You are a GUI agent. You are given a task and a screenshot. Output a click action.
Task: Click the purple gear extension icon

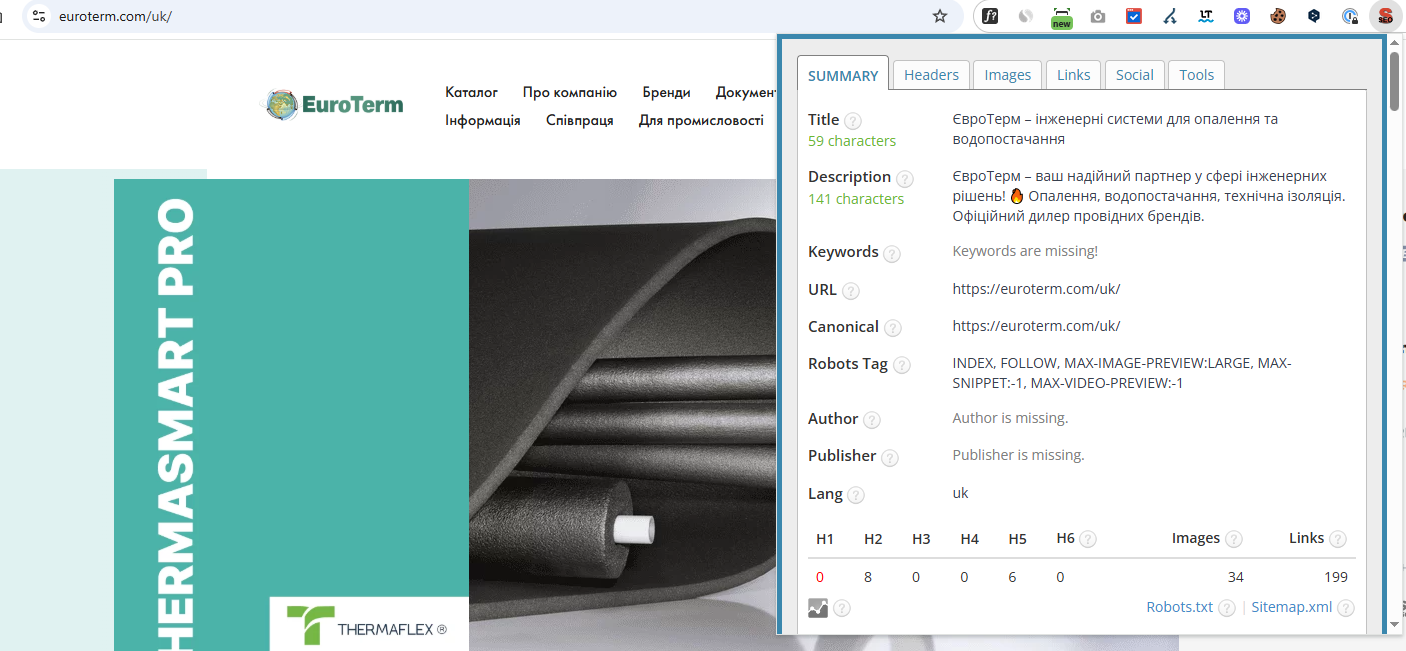(x=1242, y=16)
